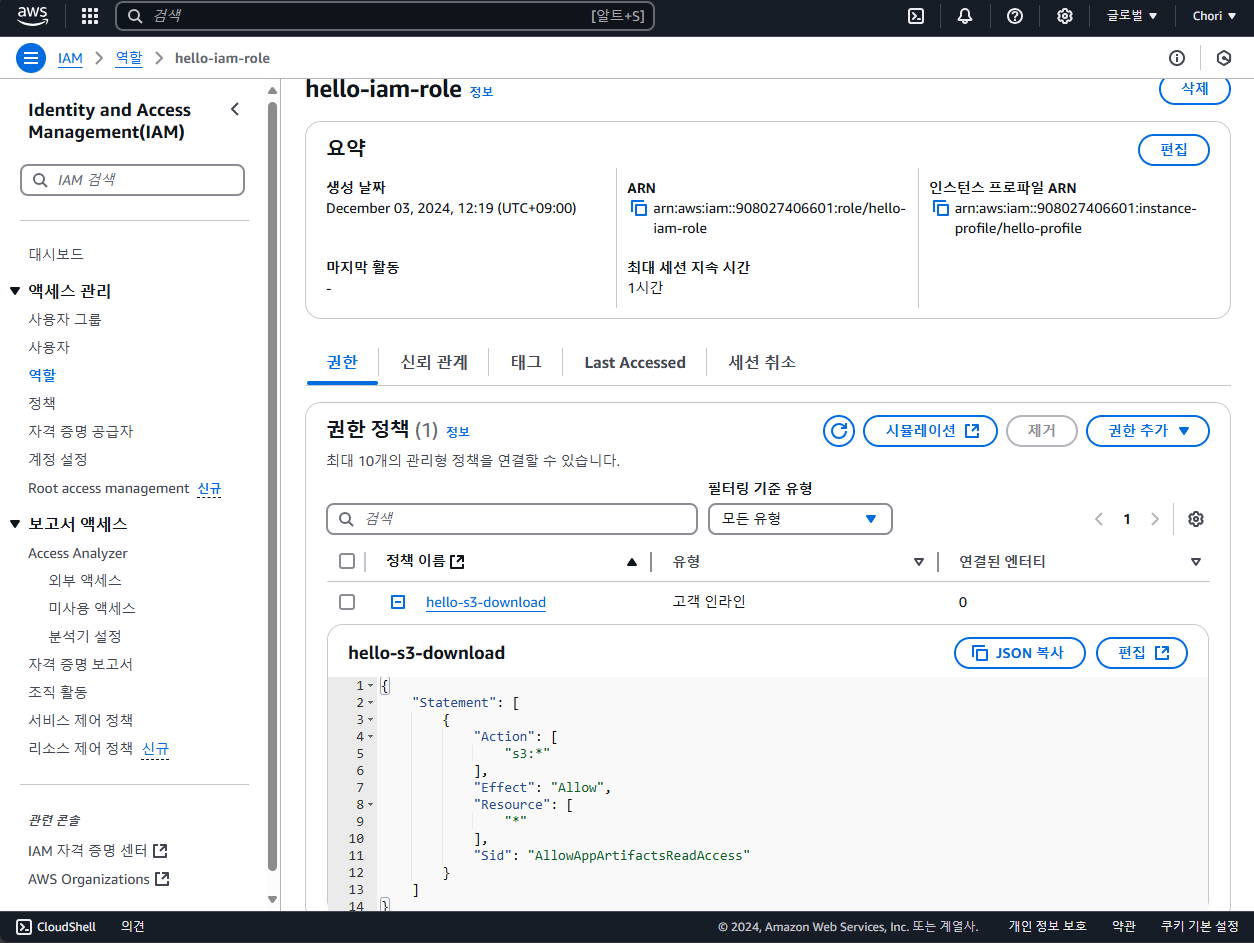The image size is (1254, 943).
Task: Open the hello-s3-download policy link
Action: (x=486, y=602)
